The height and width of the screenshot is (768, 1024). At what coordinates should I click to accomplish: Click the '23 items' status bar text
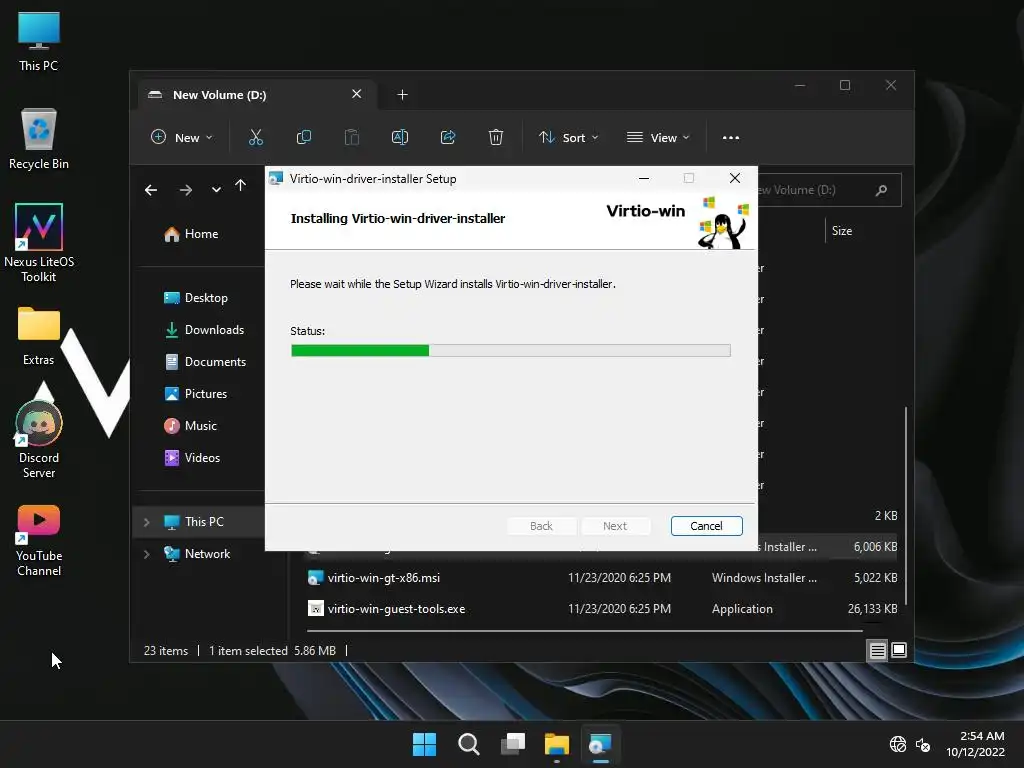click(x=166, y=650)
